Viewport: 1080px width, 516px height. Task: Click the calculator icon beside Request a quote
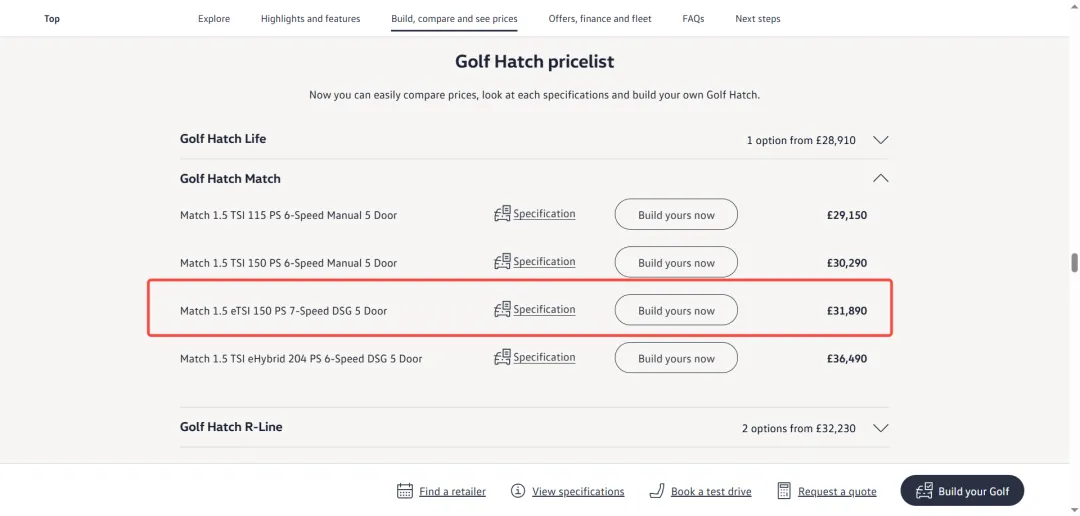tap(784, 491)
